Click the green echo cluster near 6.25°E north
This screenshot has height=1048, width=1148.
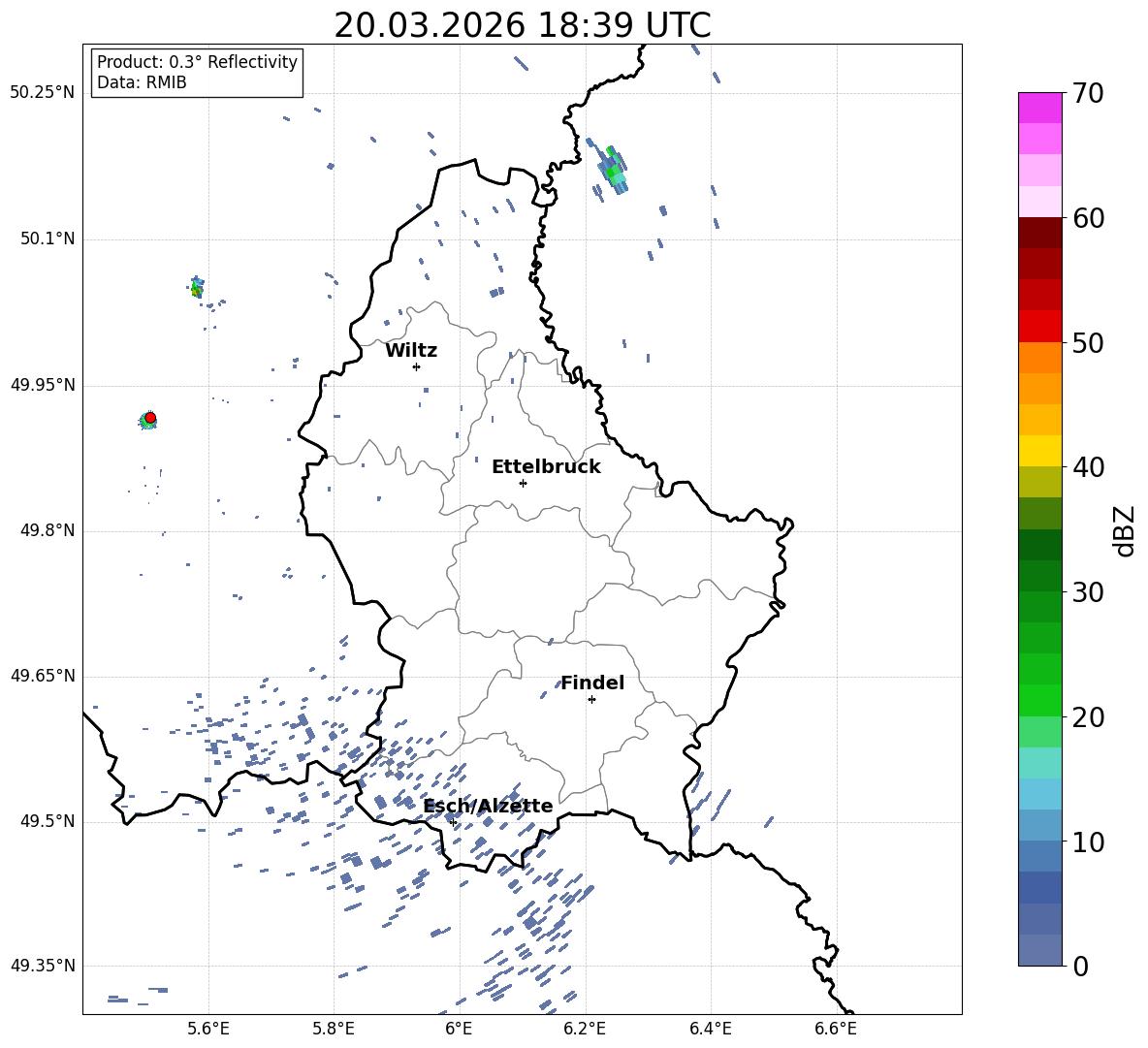[x=613, y=169]
